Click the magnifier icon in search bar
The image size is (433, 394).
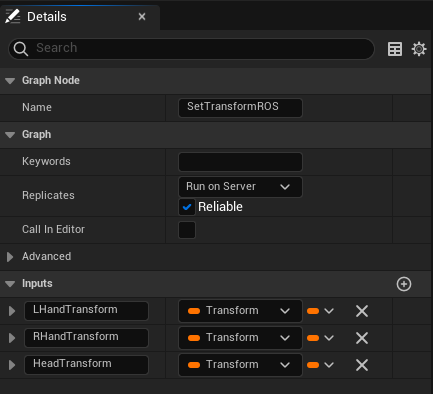21,49
